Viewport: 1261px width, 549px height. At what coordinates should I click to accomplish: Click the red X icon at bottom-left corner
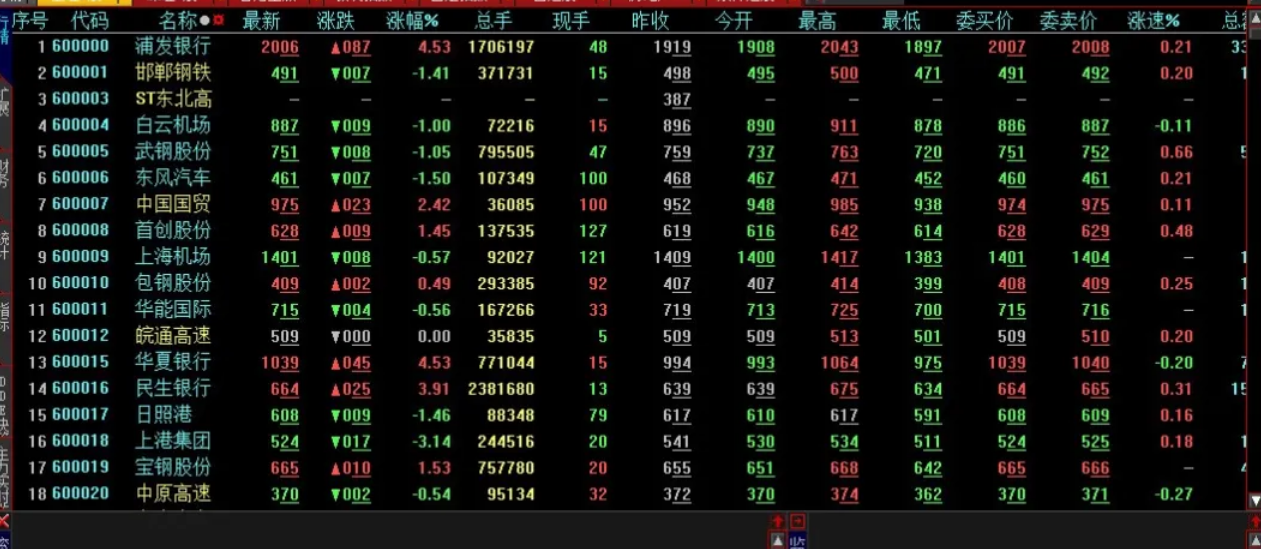(4, 522)
